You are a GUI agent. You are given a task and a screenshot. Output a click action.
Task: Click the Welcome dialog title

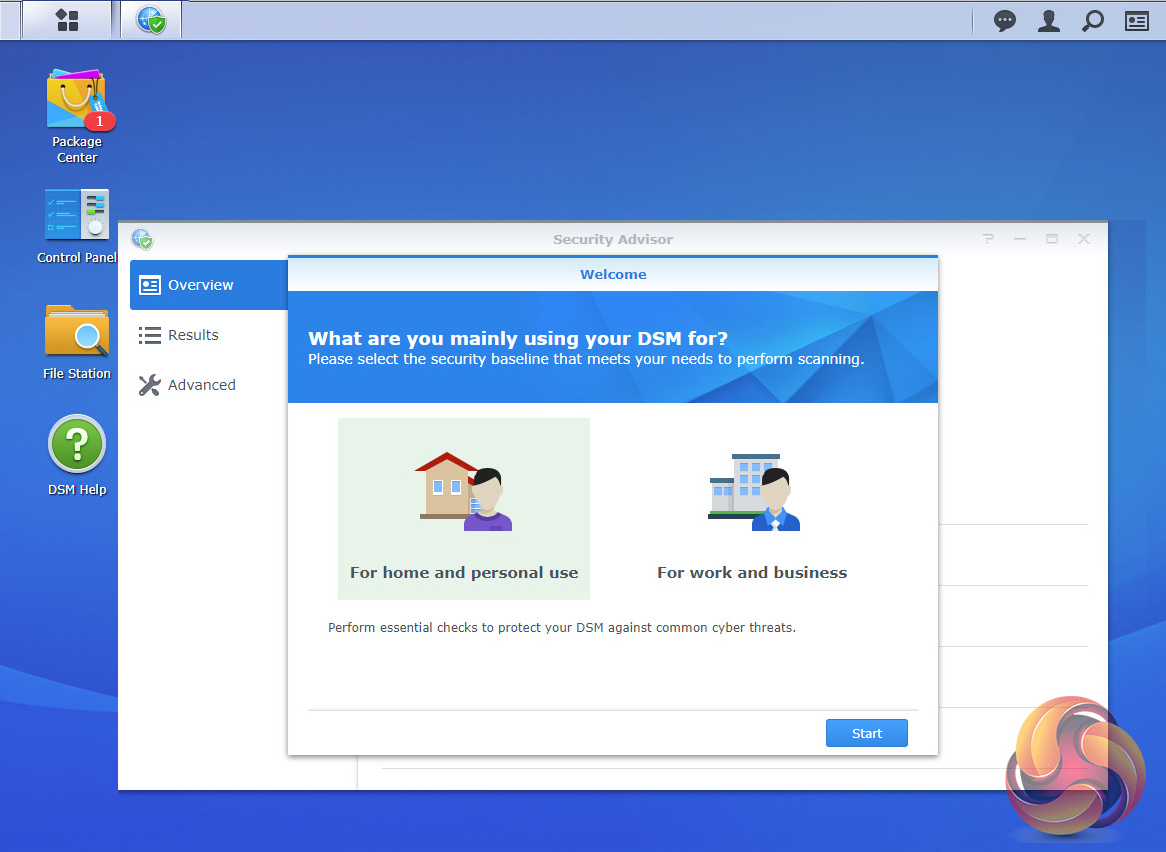[613, 274]
